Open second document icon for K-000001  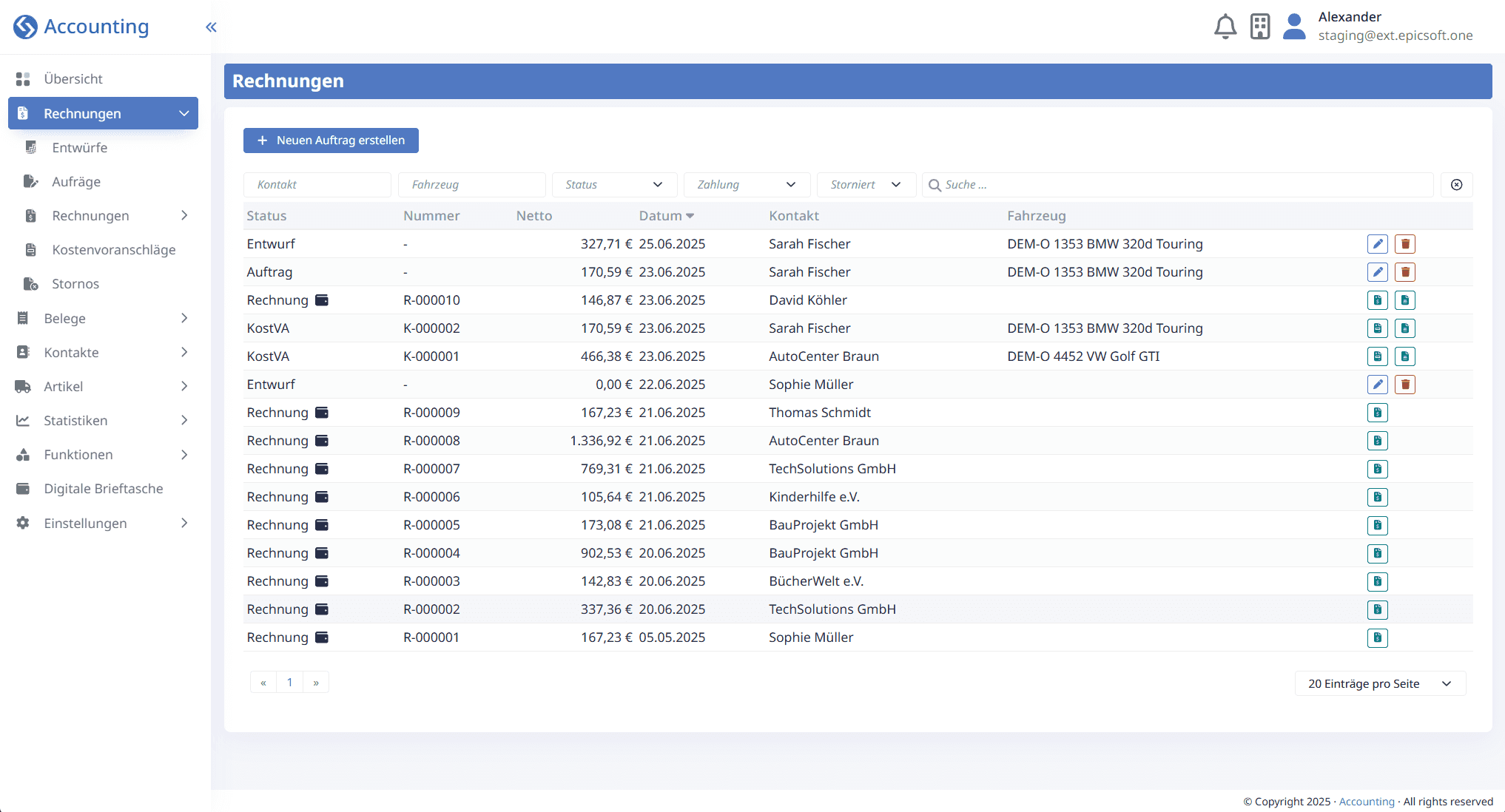point(1405,356)
